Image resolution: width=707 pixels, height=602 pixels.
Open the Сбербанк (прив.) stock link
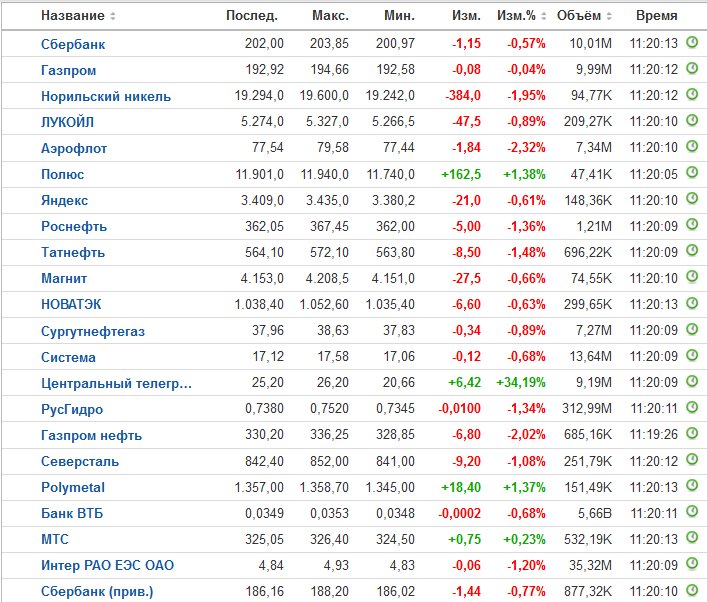(x=97, y=592)
